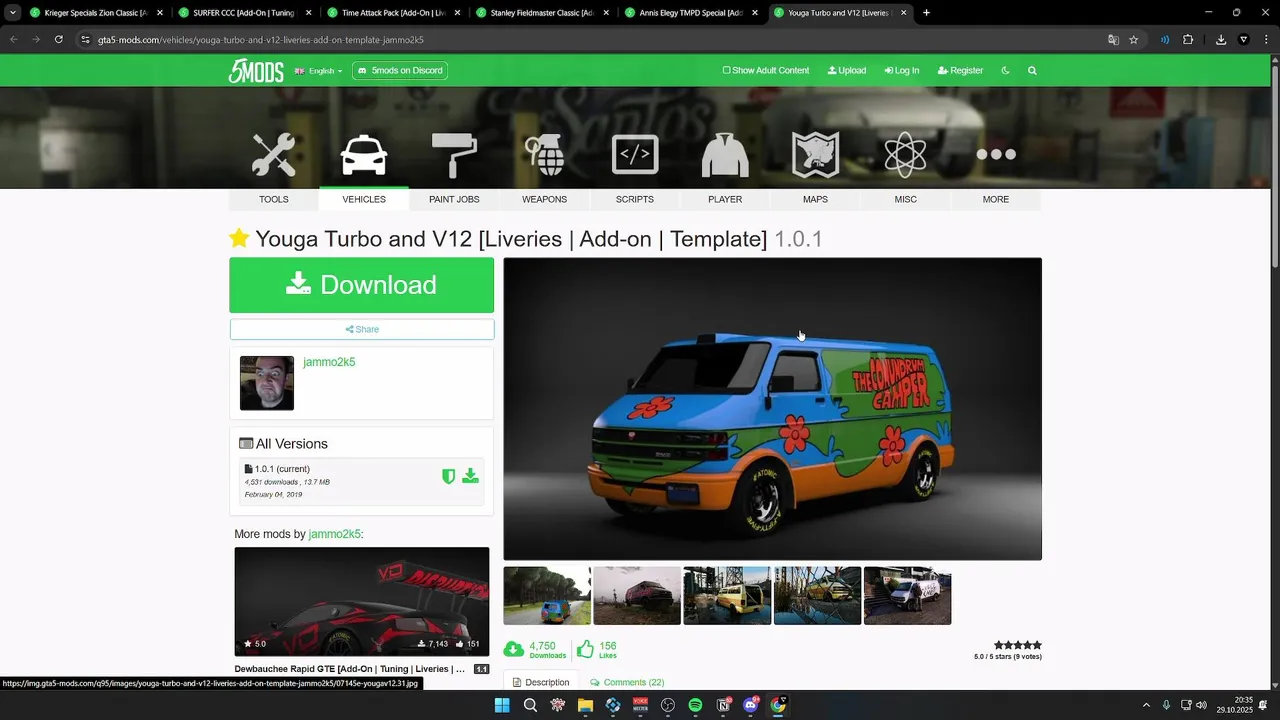
Task: Click the Upload link
Action: click(847, 71)
